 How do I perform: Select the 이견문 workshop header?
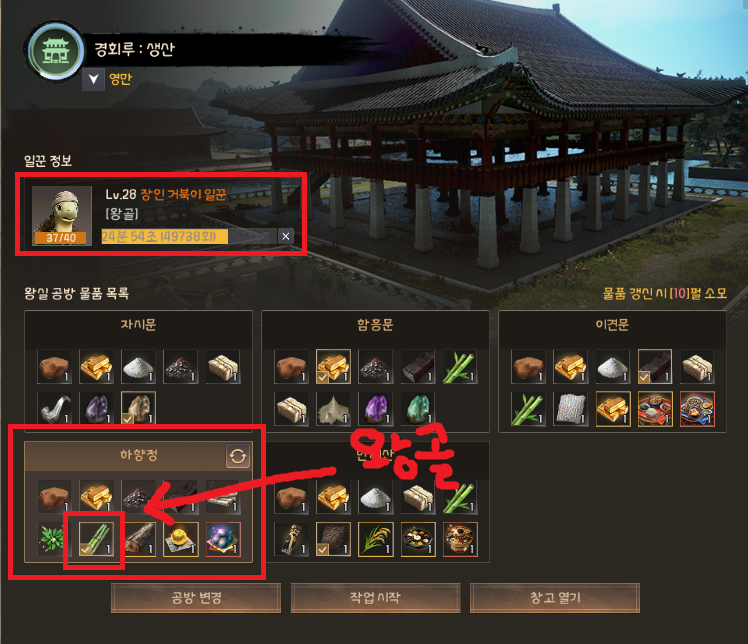click(613, 325)
